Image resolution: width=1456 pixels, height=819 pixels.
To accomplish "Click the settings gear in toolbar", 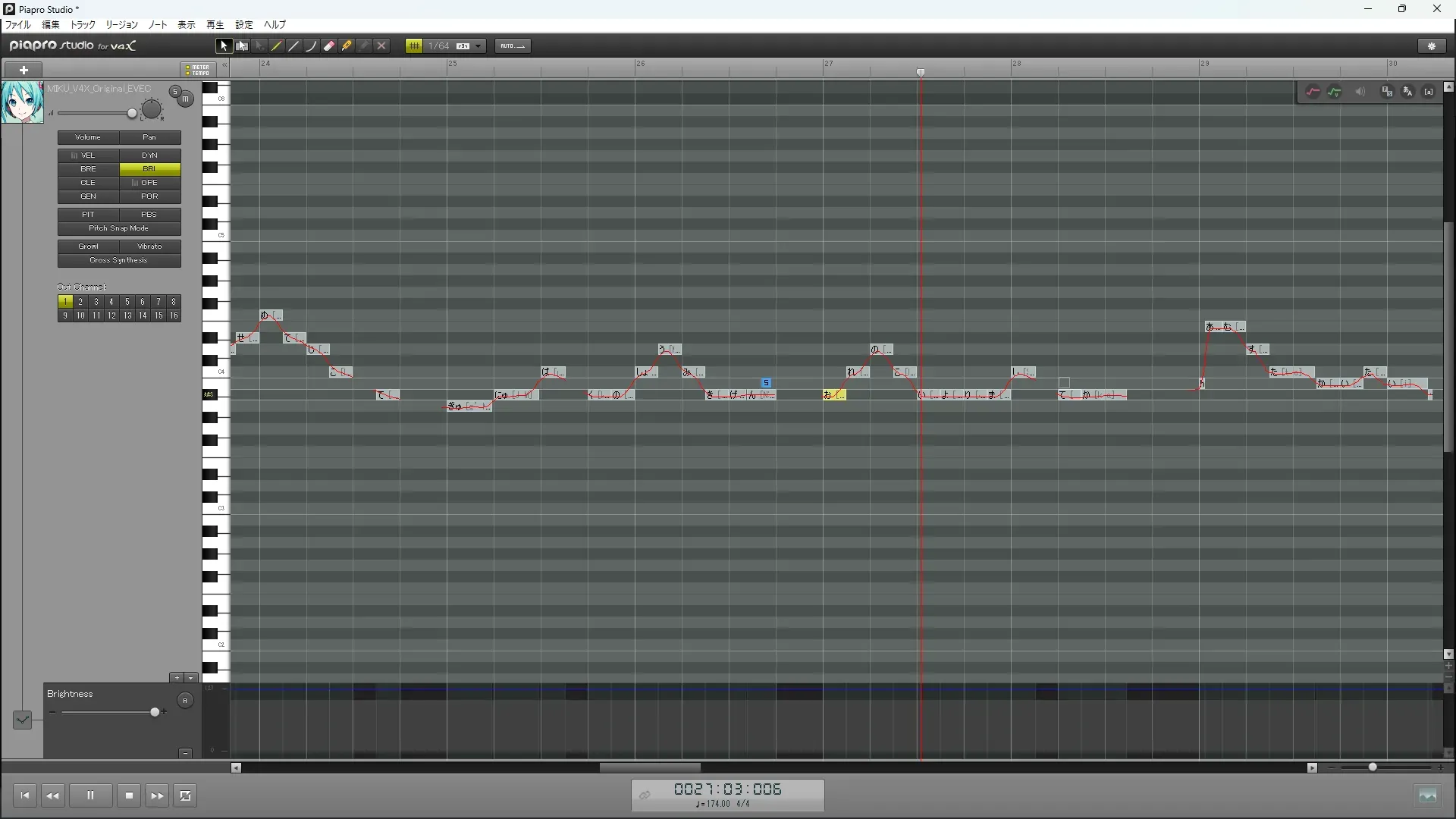I will pyautogui.click(x=1432, y=46).
